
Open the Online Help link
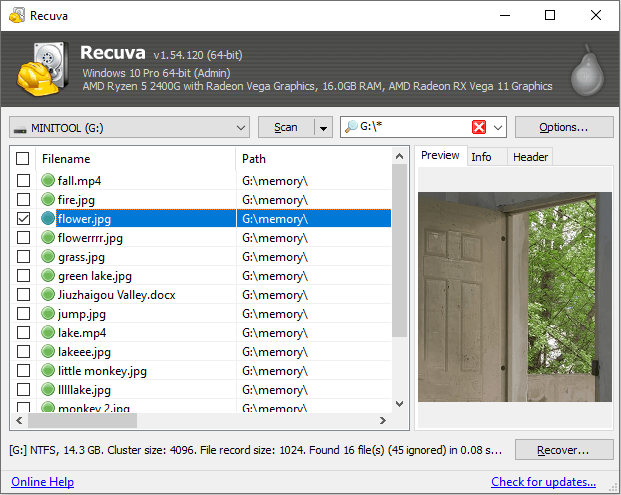[x=42, y=482]
